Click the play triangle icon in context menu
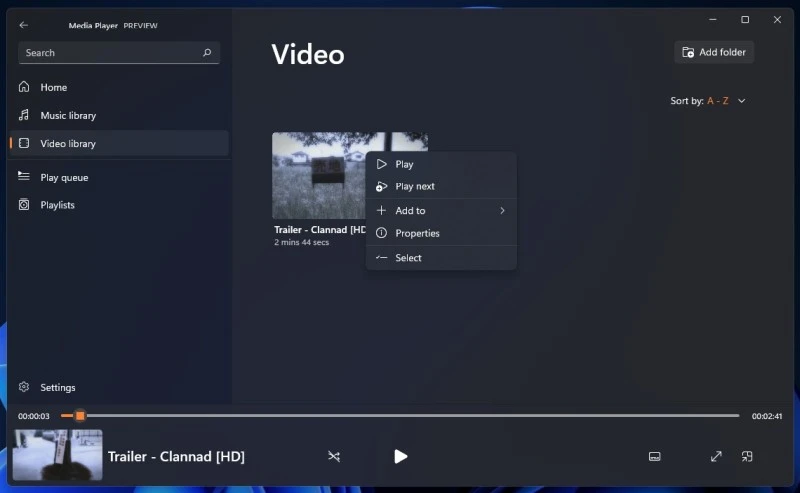Image resolution: width=800 pixels, height=493 pixels. (x=381, y=164)
